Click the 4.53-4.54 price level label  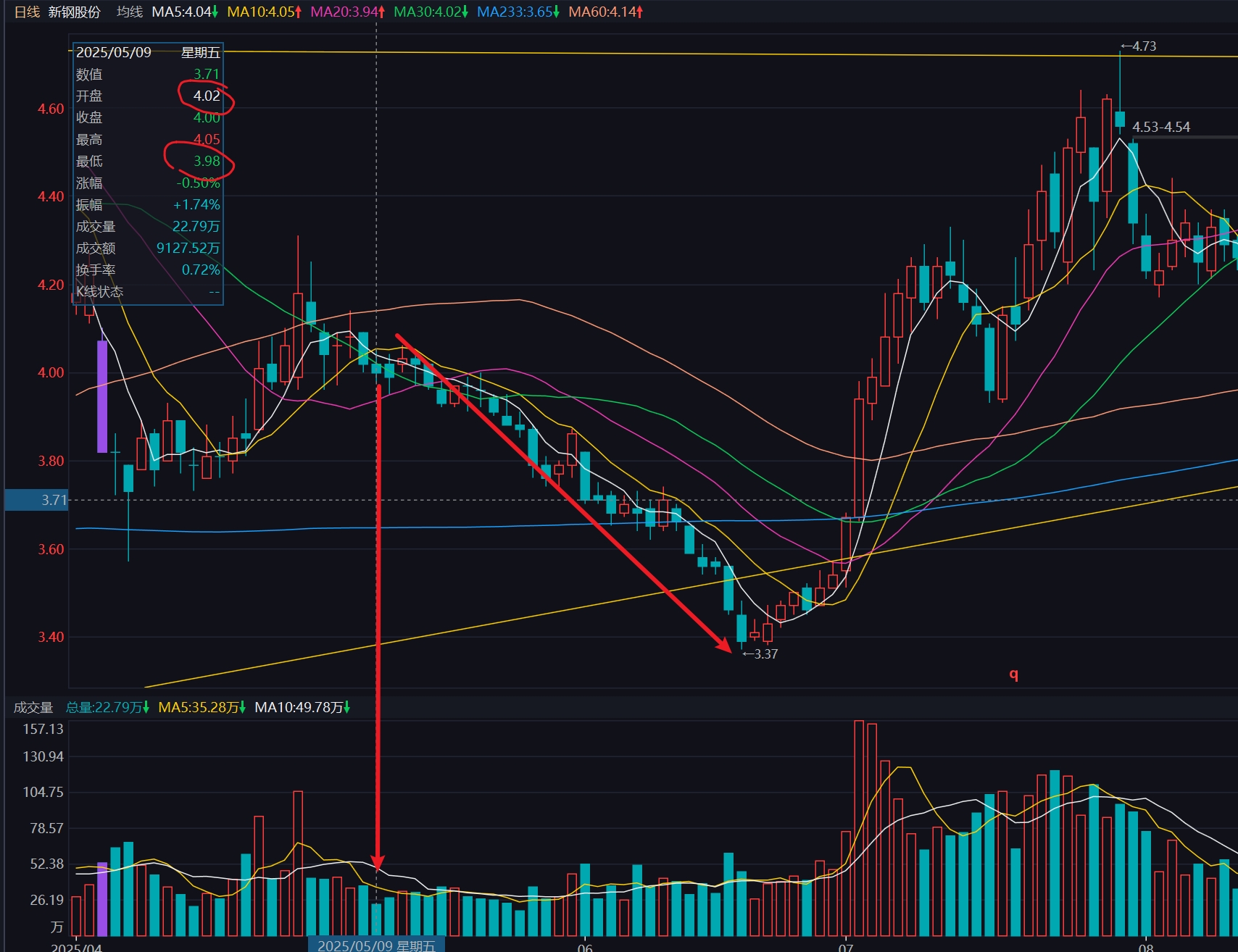(x=1161, y=127)
